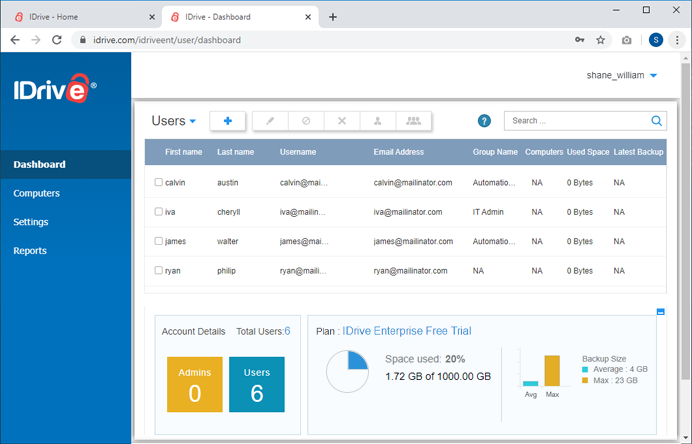Click the user group icon in toolbar
Screen dimensions: 692x444
[x=414, y=121]
